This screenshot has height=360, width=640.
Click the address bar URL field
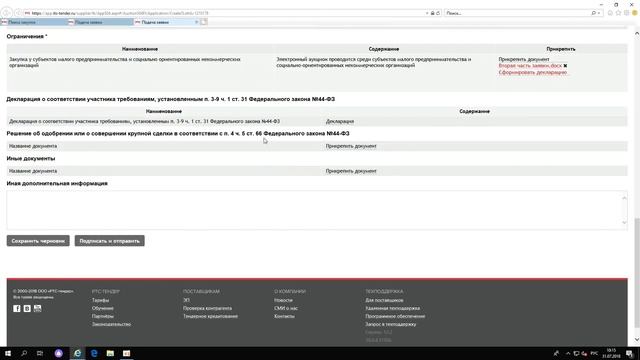(224, 13)
